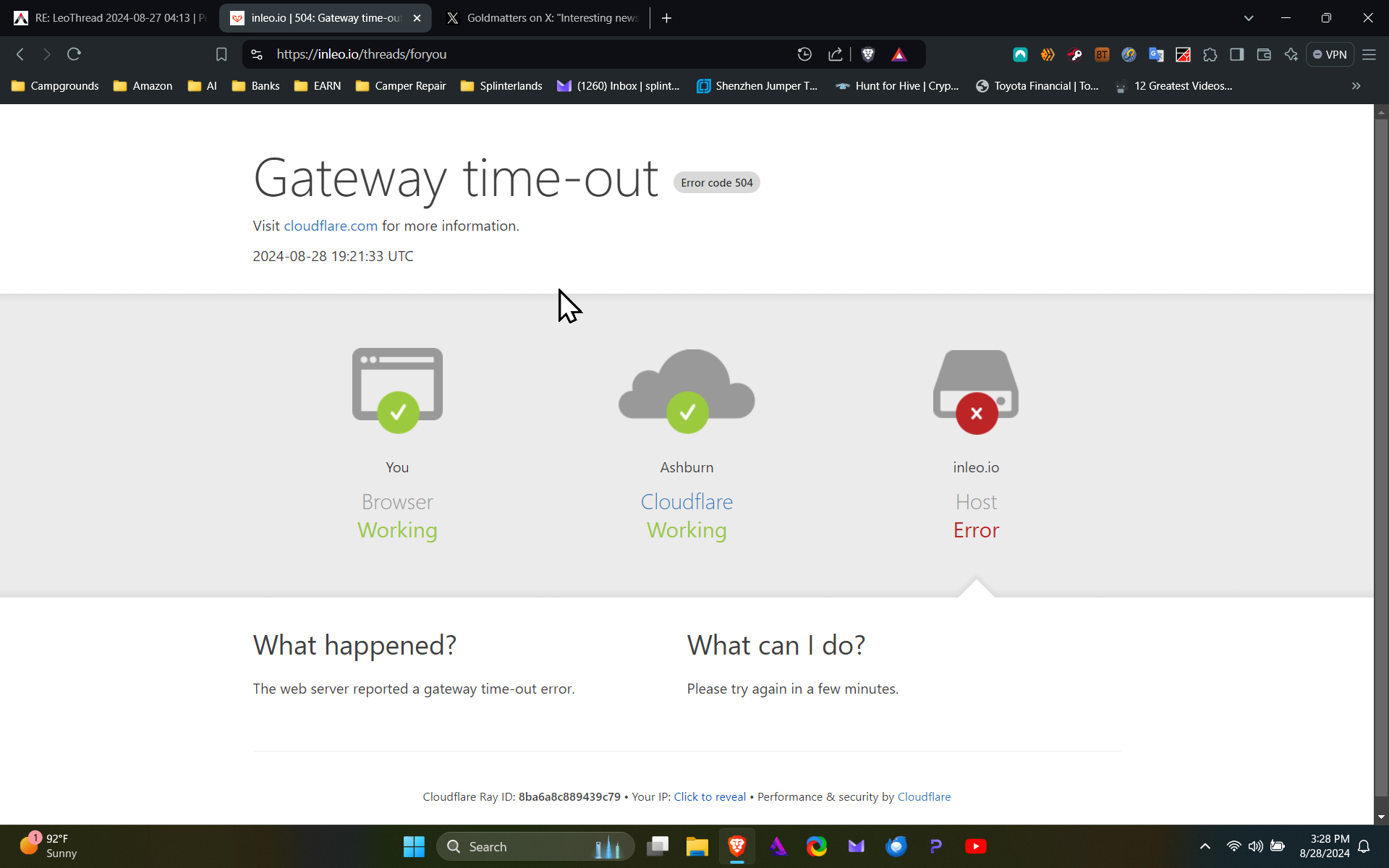Open Brave Rewards triangle icon

pos(899,54)
